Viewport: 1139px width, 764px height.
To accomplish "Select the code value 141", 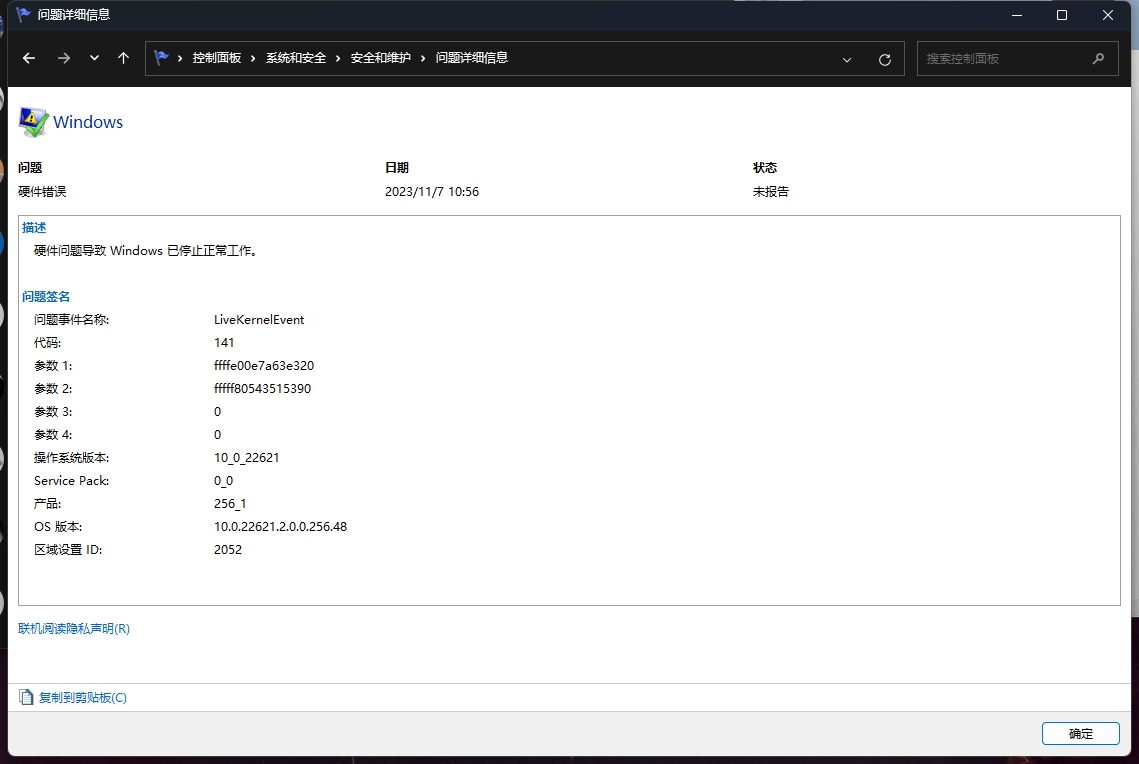I will 224,343.
